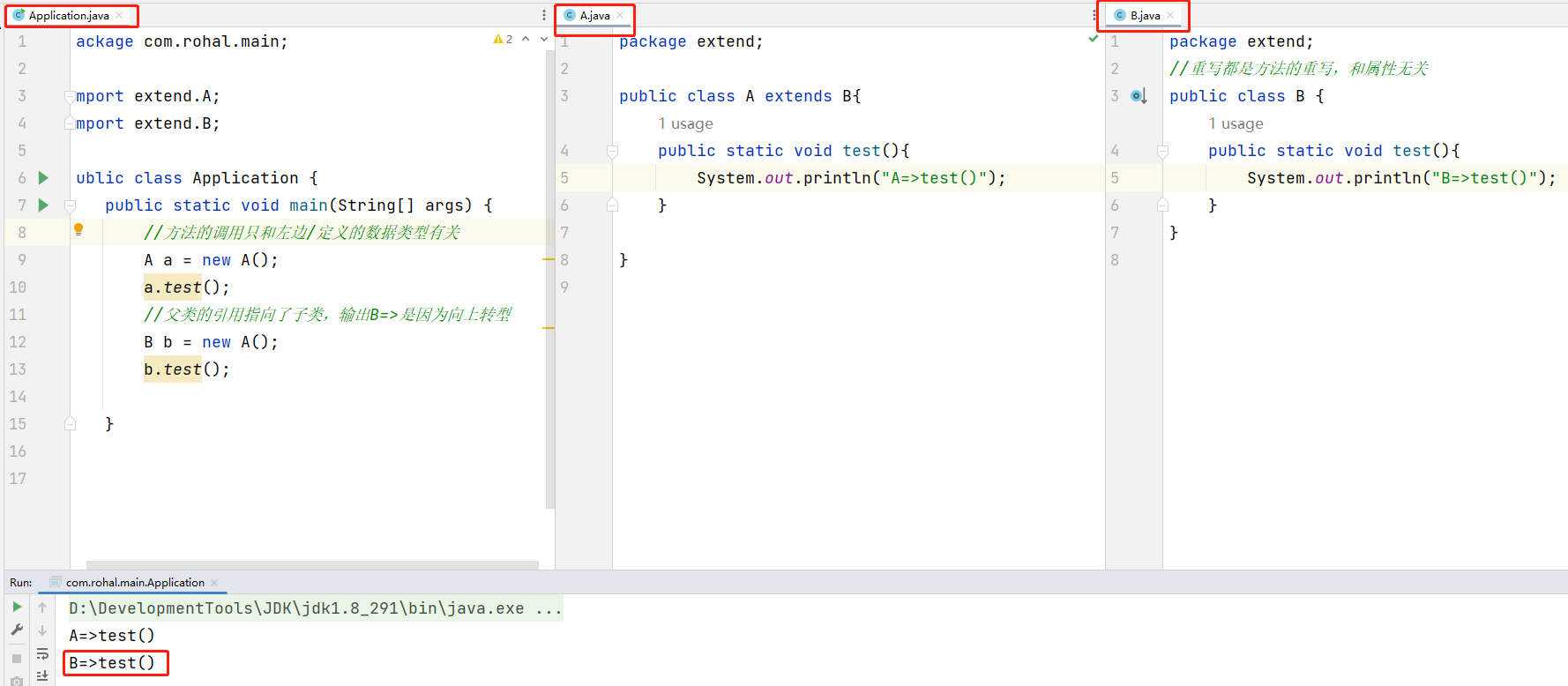Open warnings indicator showing 2 problems
1568x686 pixels.
(503, 40)
